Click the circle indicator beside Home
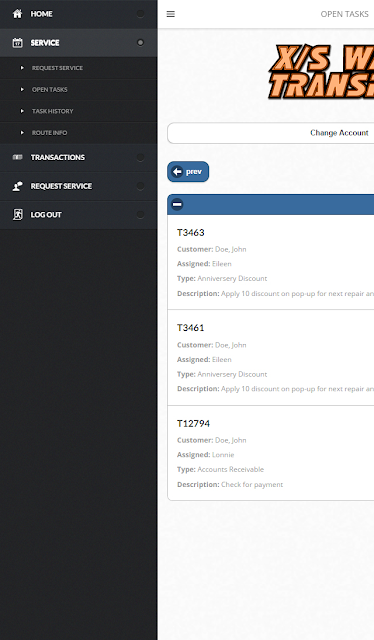Screen dimensions: 374x640 click(140, 14)
